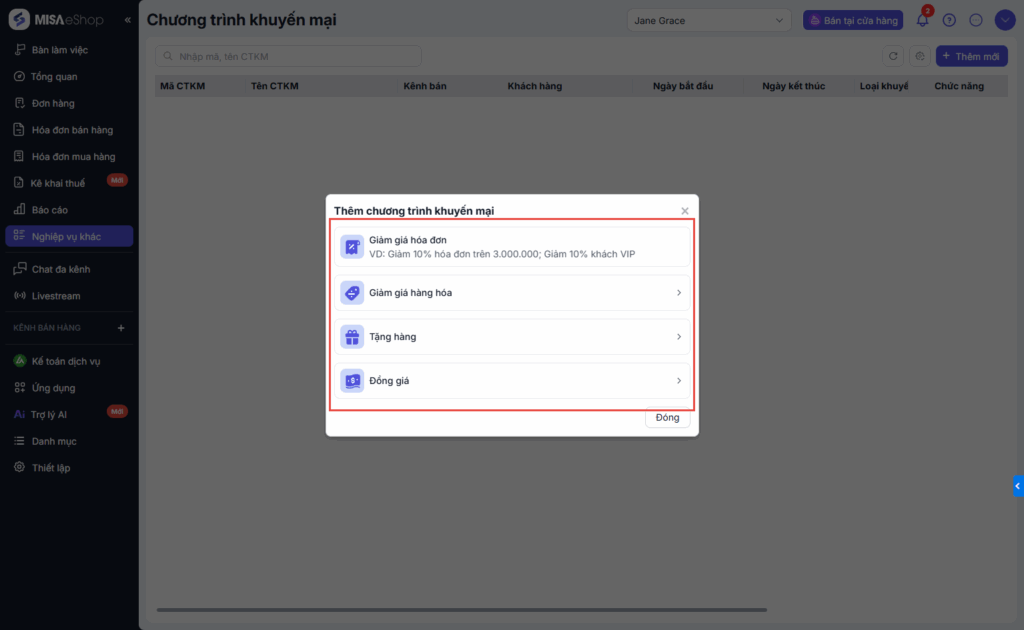Click the Hóa đơn mua hàng icon
The height and width of the screenshot is (630, 1024).
(x=19, y=156)
